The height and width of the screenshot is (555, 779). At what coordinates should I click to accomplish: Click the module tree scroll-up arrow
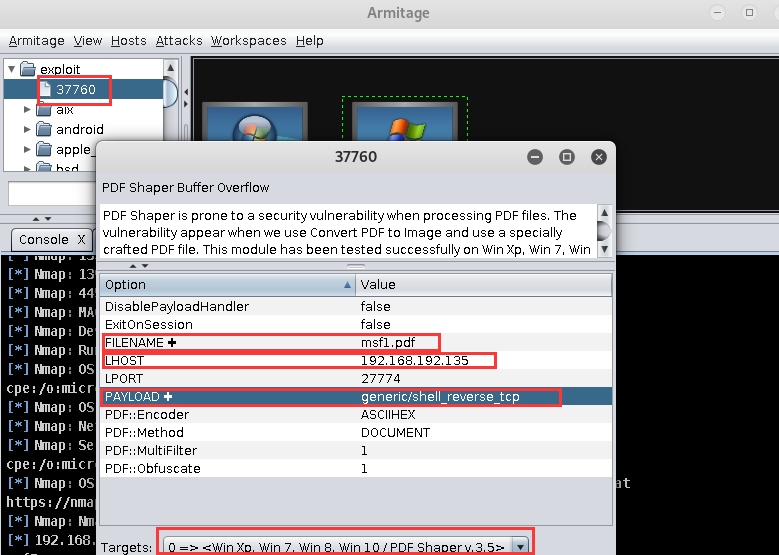(170, 68)
